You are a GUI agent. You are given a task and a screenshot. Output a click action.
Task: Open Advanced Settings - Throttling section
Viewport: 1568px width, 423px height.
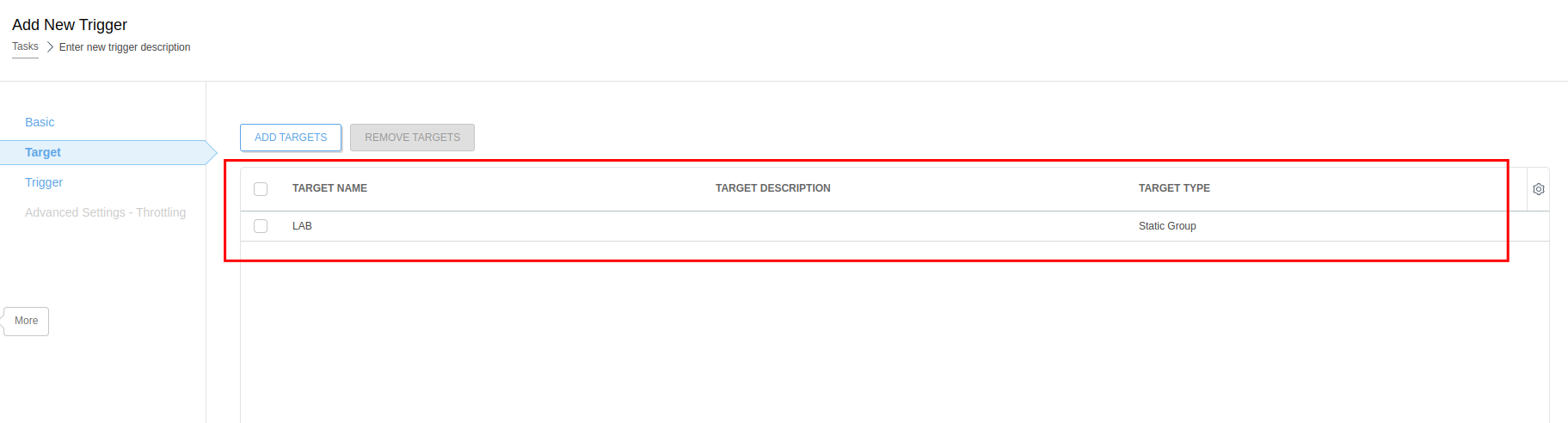105,212
